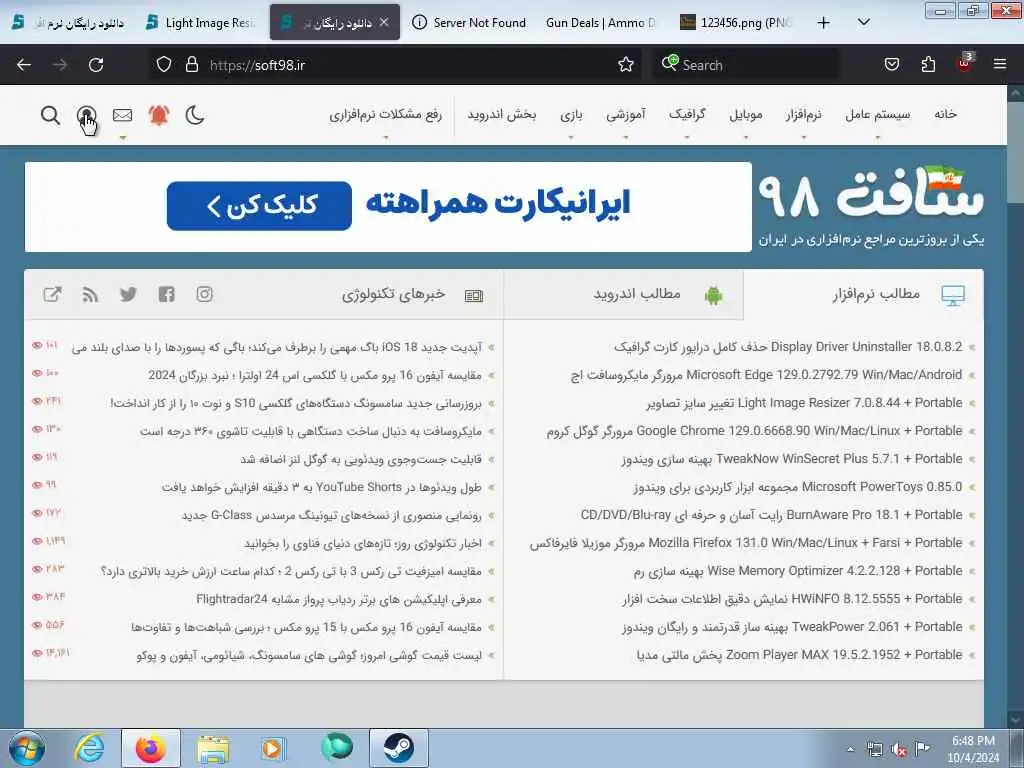Viewport: 1024px width, 768px height.
Task: Switch to 123456.png tab
Action: coord(735,23)
